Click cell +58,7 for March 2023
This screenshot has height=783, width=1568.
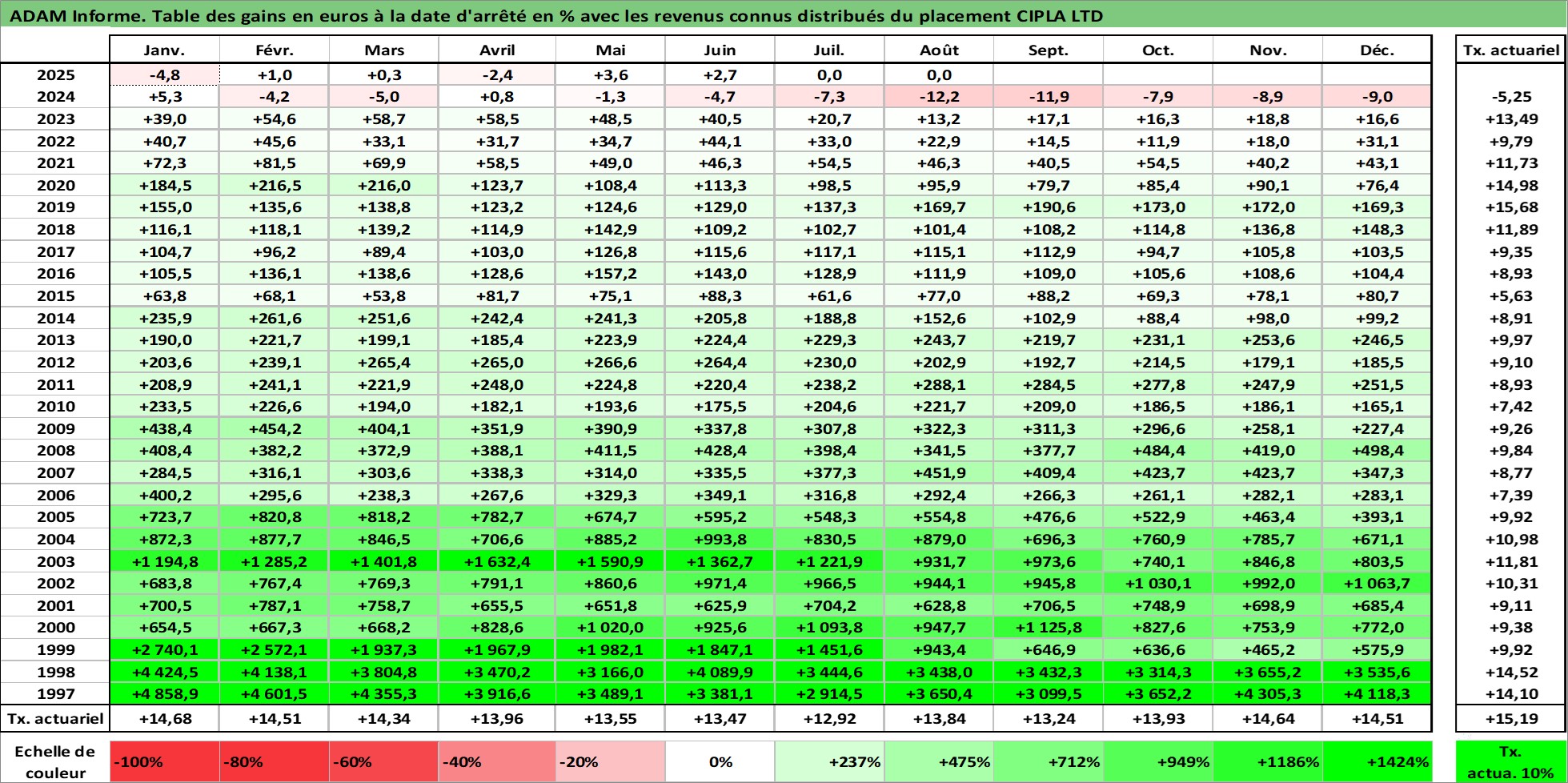point(383,119)
